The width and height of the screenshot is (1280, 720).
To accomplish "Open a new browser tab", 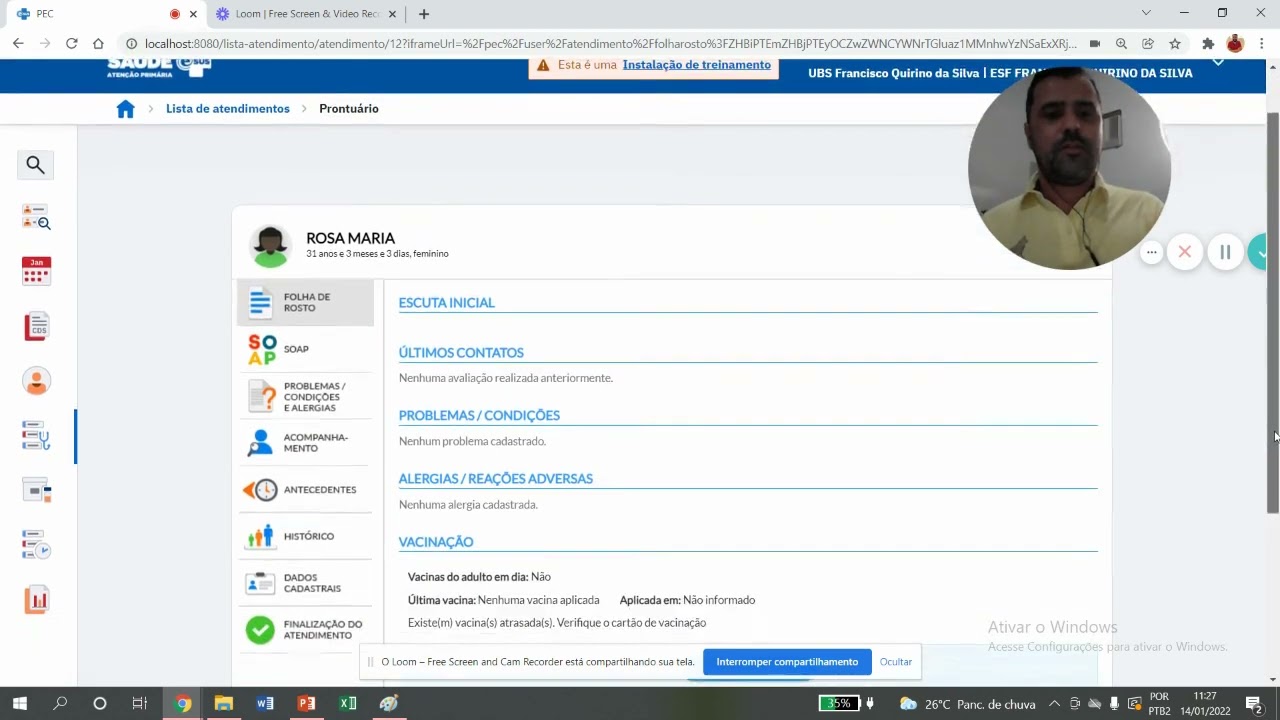I will coord(424,14).
